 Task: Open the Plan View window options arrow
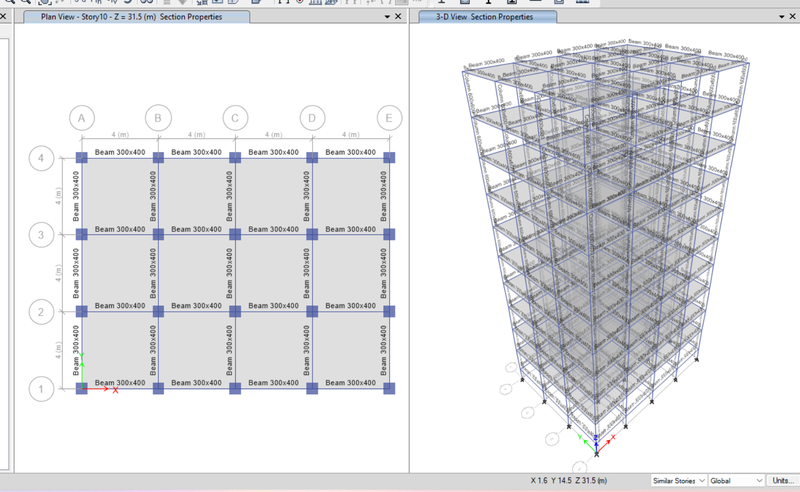pyautogui.click(x=387, y=17)
